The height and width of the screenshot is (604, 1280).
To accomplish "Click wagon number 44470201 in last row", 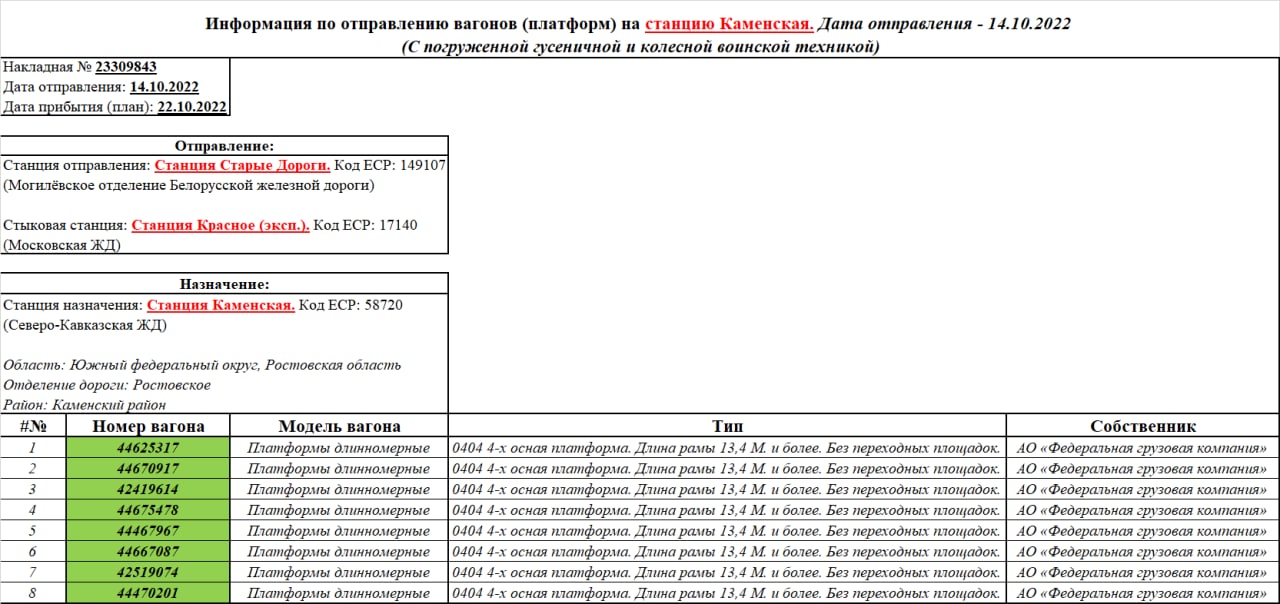I will pyautogui.click(x=148, y=594).
